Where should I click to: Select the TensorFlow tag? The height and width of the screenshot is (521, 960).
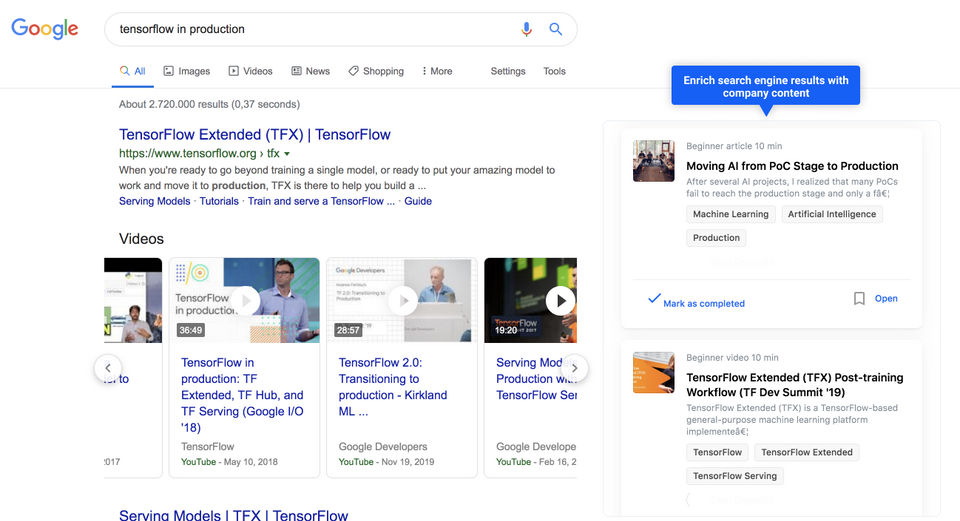point(718,452)
